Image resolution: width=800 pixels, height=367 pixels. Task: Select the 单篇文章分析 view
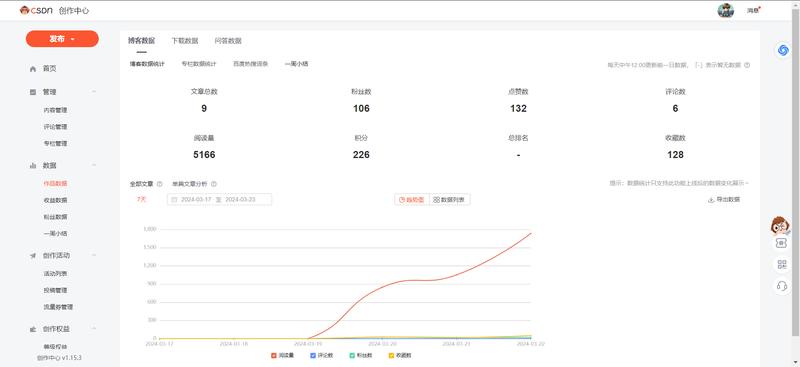tap(190, 184)
